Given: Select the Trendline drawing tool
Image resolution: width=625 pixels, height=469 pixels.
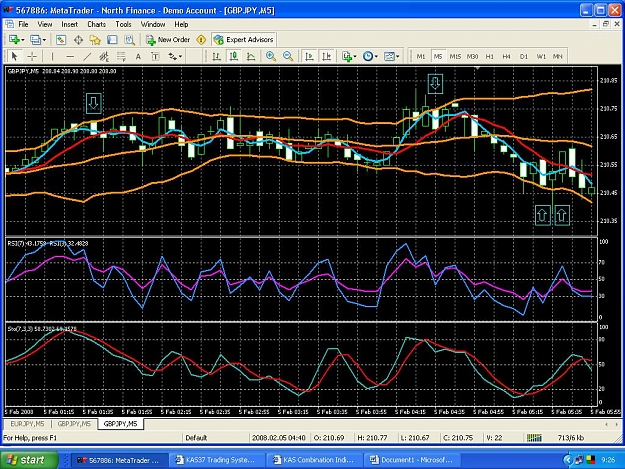Looking at the screenshot, I should tap(87, 56).
